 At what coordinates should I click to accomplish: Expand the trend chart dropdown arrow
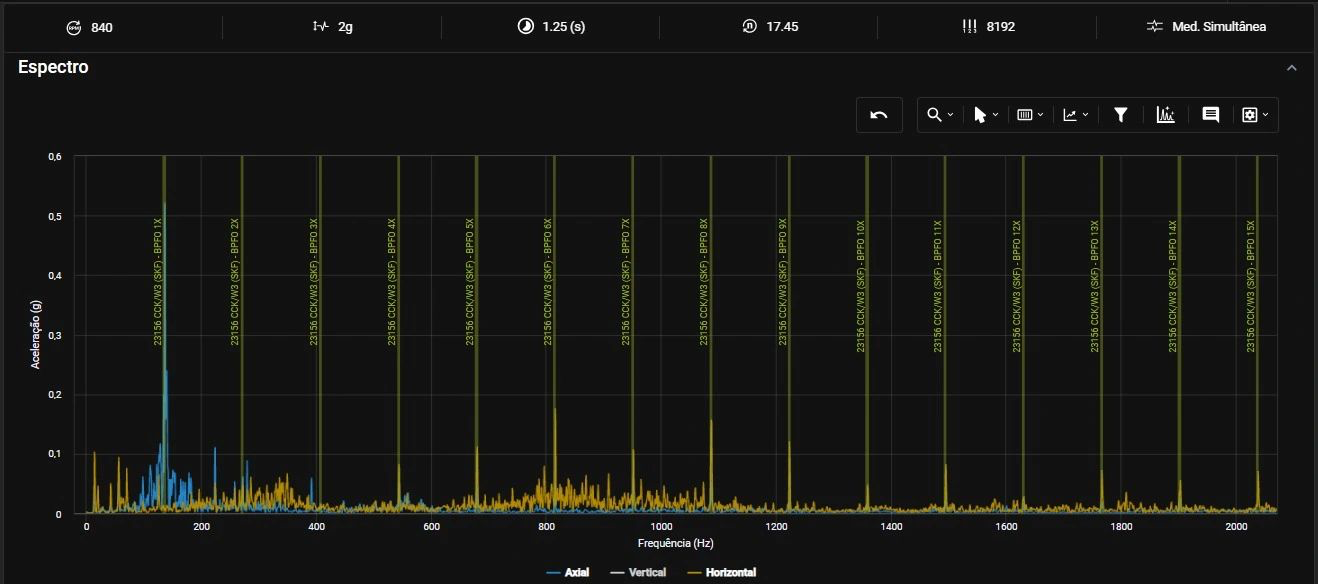tap(1085, 115)
